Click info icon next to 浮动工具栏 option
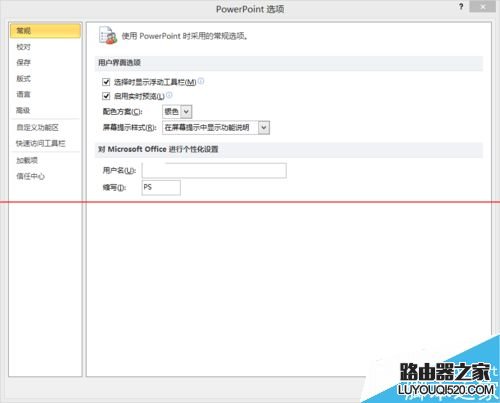The width and height of the screenshot is (500, 403). point(201,81)
